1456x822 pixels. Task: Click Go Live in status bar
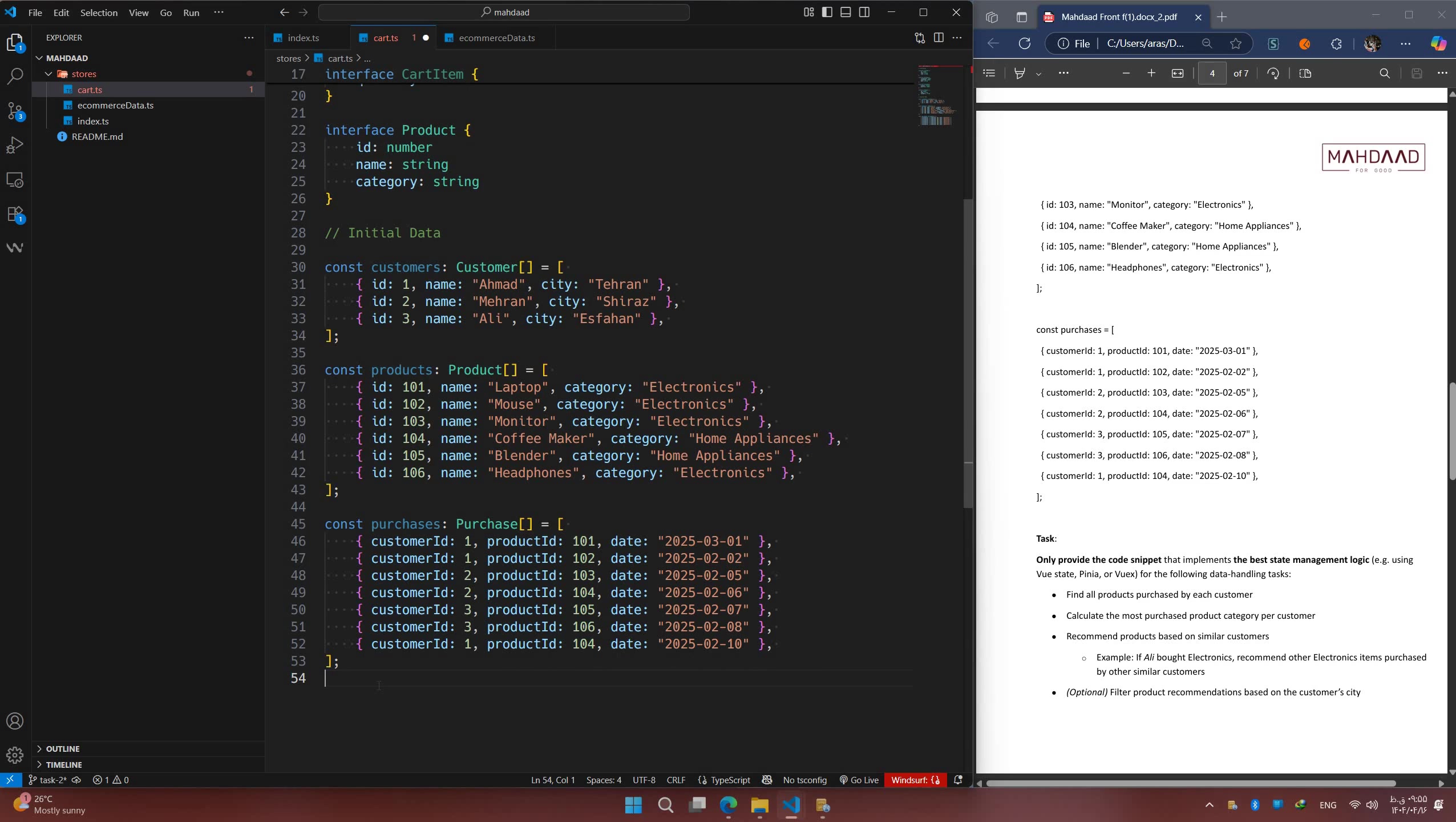(x=859, y=780)
